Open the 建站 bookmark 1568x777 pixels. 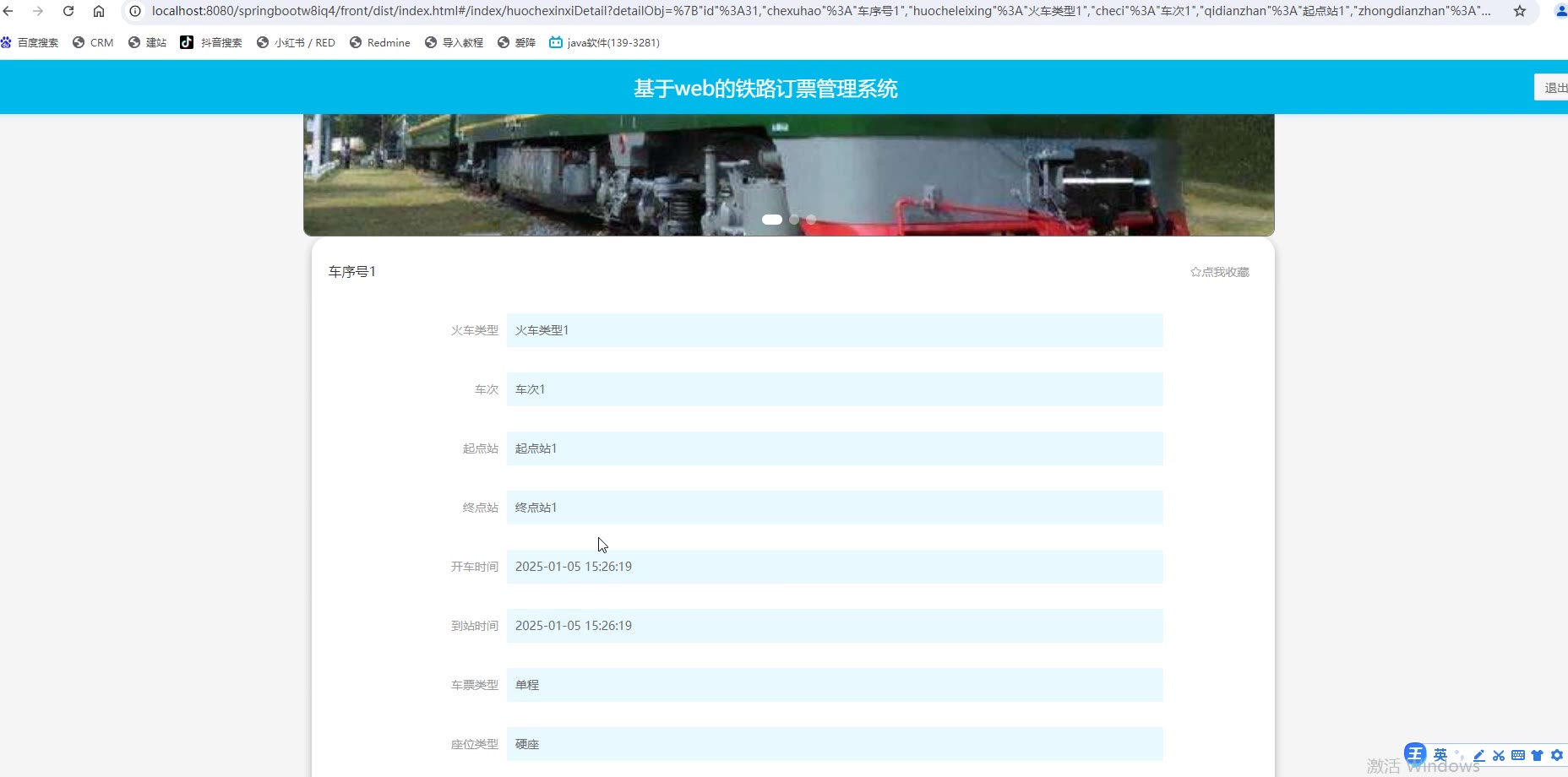pyautogui.click(x=147, y=42)
